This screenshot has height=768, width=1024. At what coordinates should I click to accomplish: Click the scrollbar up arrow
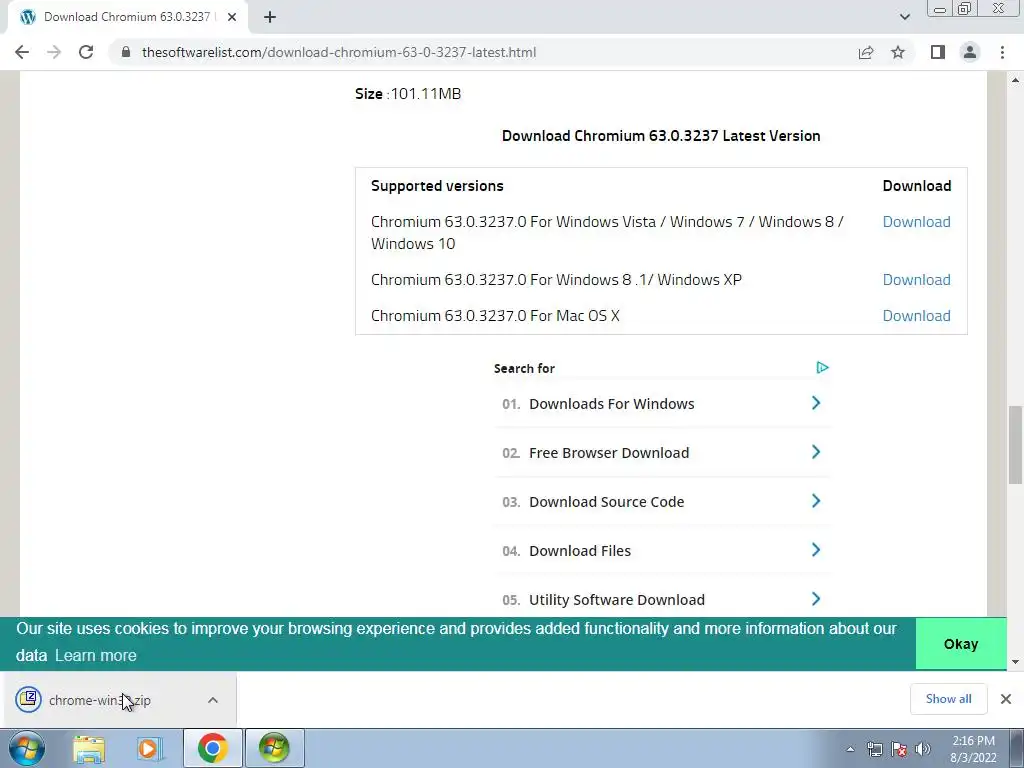1015,80
